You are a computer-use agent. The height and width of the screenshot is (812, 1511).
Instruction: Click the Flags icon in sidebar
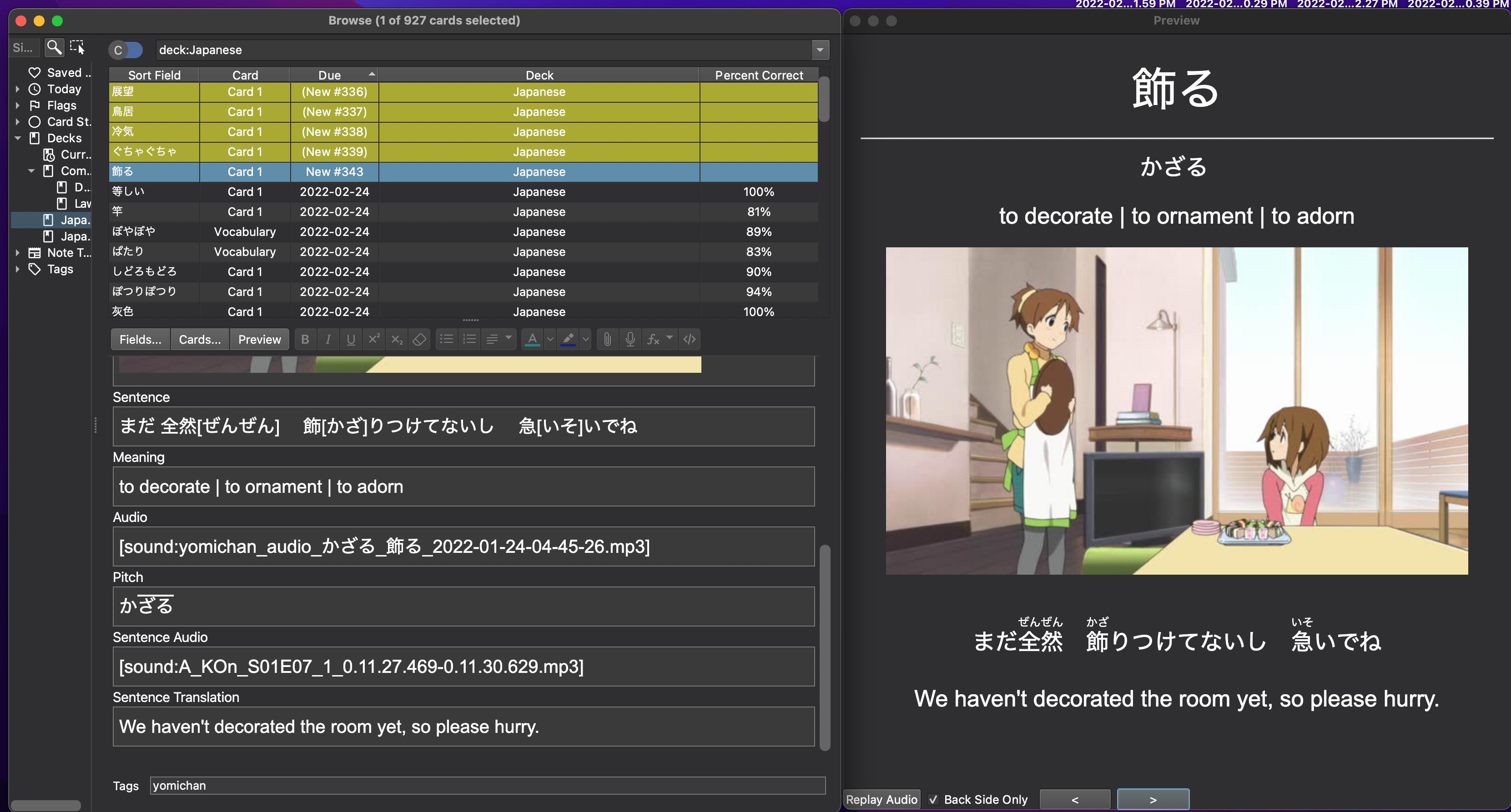tap(35, 105)
